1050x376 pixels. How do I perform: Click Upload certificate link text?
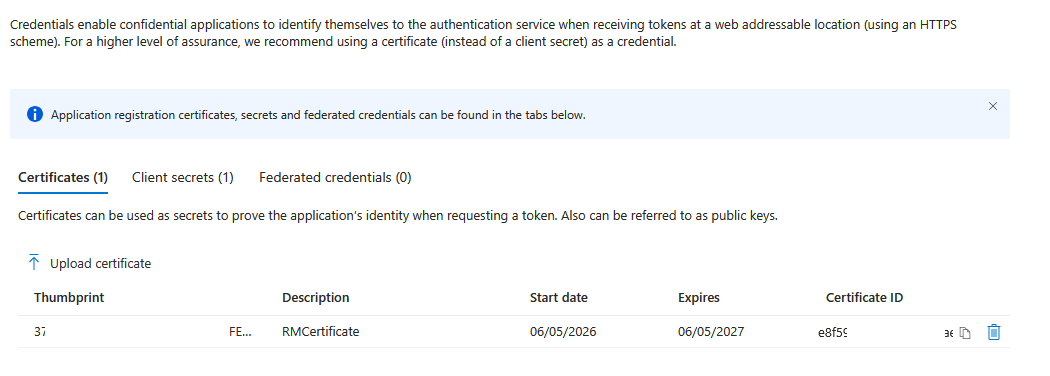100,263
